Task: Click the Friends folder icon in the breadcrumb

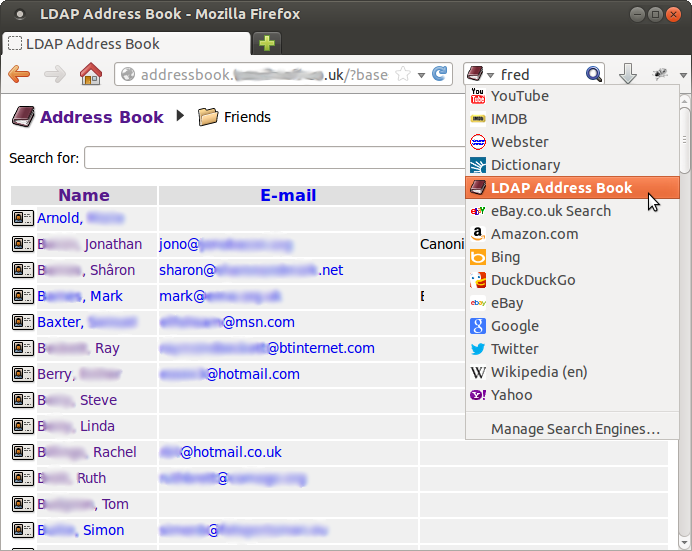Action: (x=208, y=116)
